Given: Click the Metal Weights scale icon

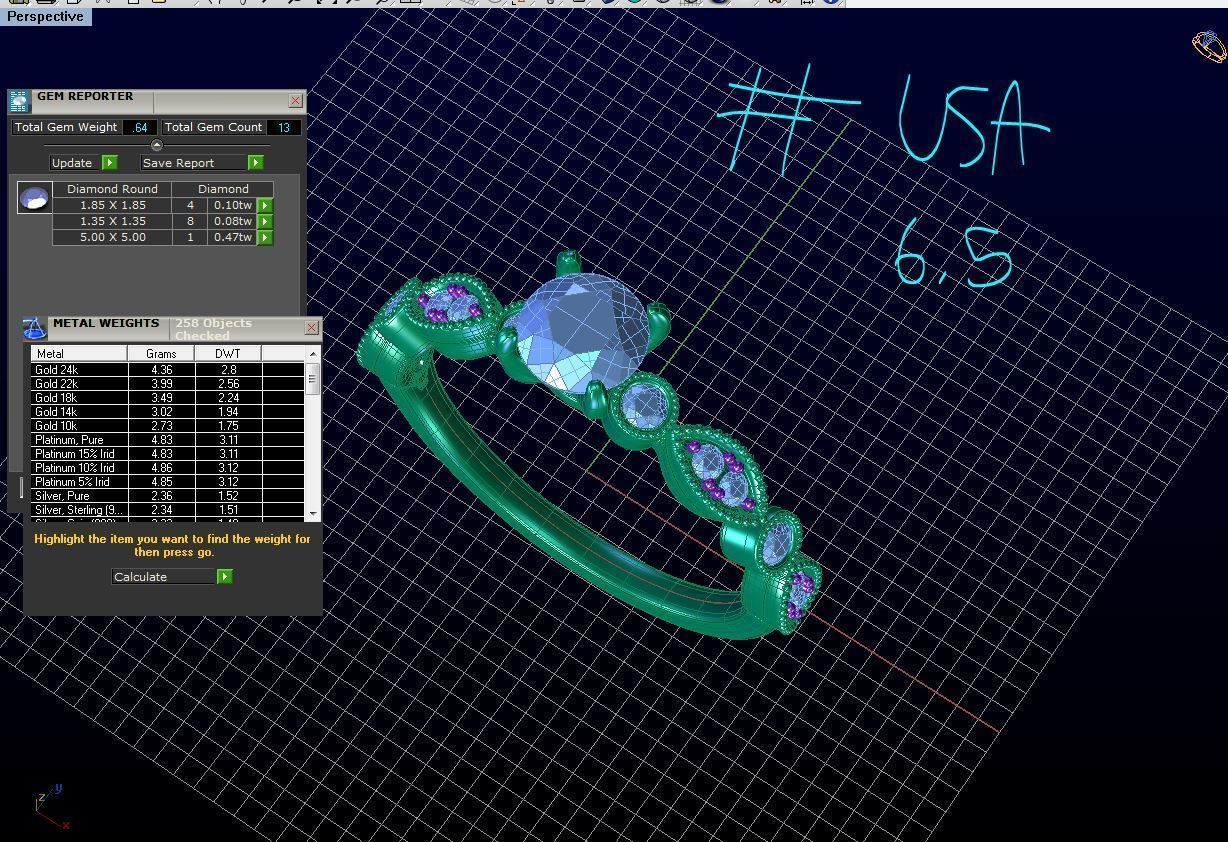Looking at the screenshot, I should pos(35,328).
